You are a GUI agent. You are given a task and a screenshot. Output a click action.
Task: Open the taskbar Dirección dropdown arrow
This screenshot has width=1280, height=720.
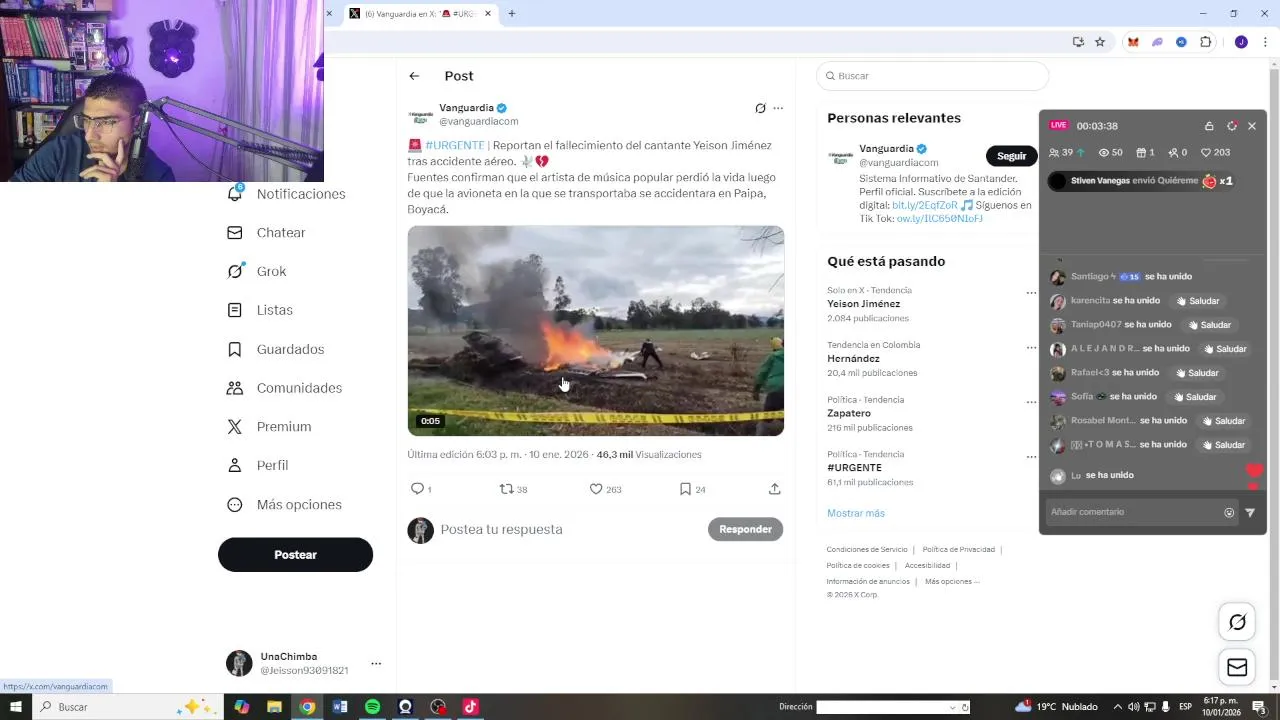952,707
